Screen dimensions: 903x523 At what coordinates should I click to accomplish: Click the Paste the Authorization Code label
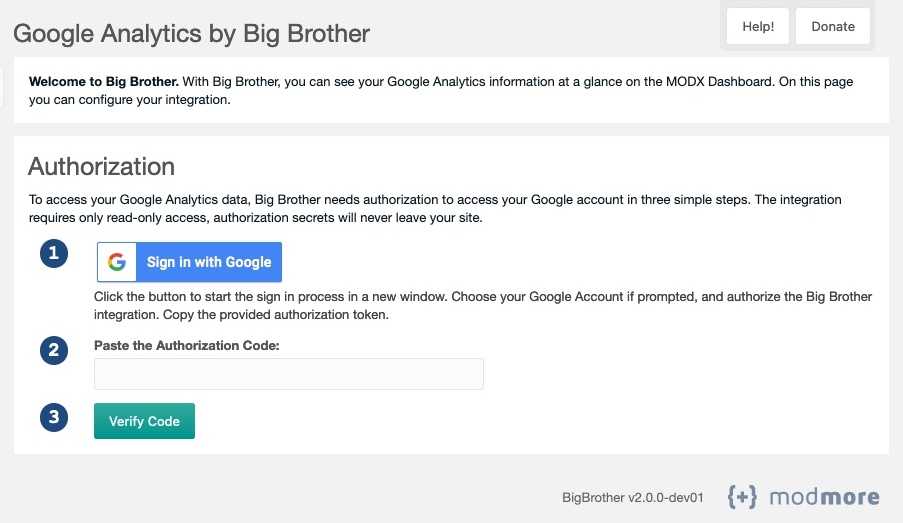pos(187,346)
